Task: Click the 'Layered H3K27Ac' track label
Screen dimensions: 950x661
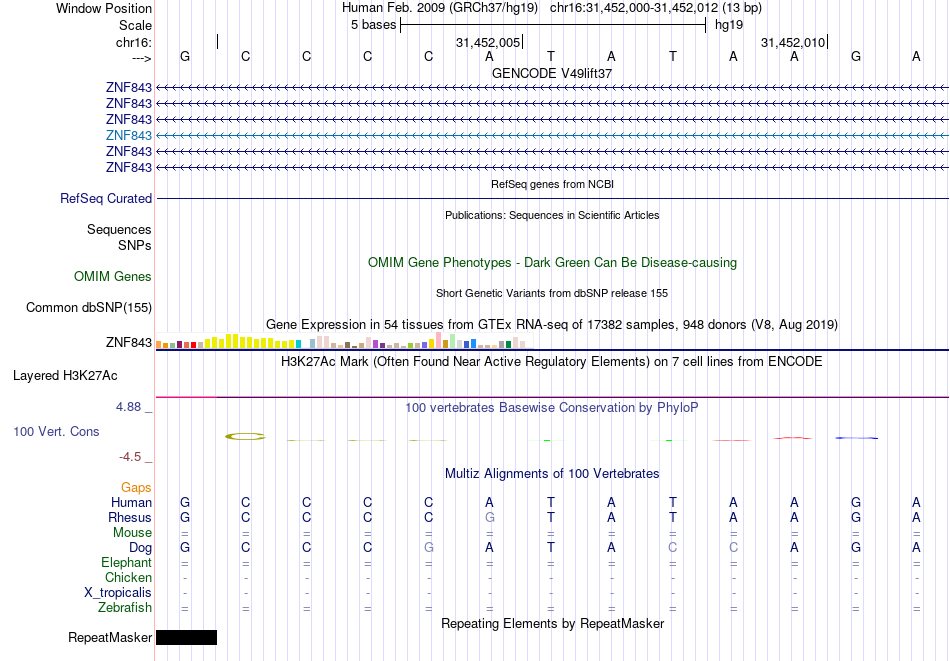Action: [65, 376]
